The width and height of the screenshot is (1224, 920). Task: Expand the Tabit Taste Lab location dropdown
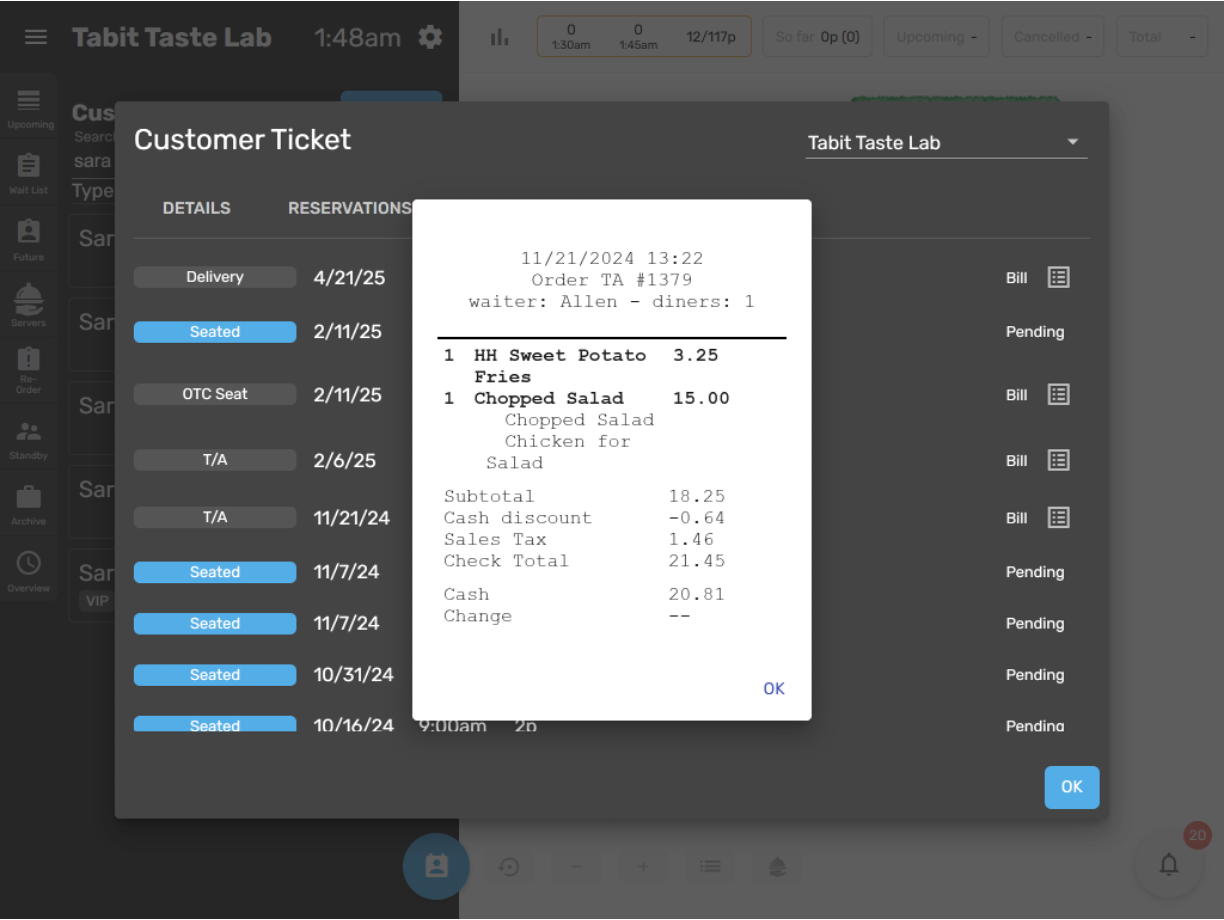946,142
